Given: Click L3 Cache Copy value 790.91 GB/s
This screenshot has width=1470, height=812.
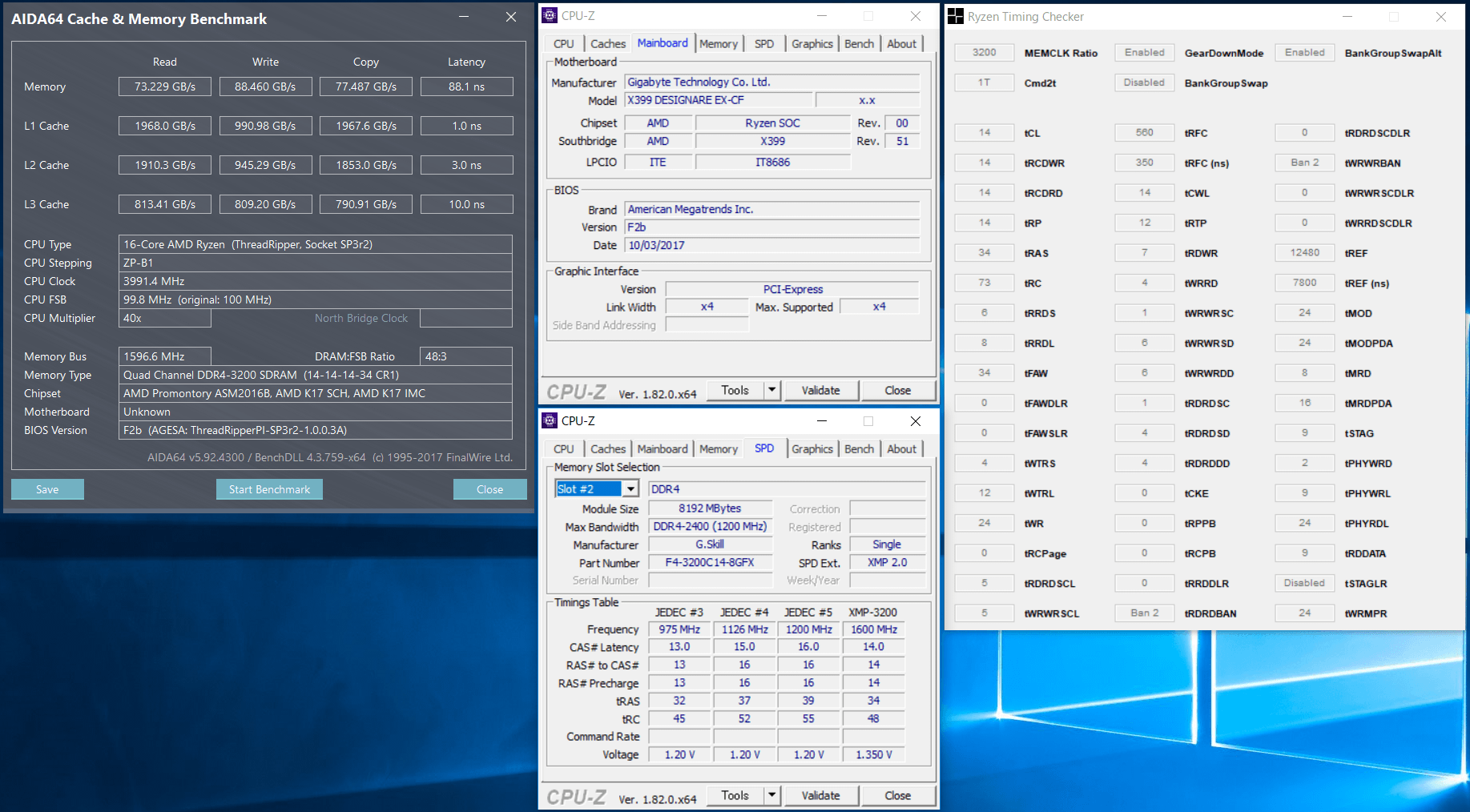Looking at the screenshot, I should 366,204.
